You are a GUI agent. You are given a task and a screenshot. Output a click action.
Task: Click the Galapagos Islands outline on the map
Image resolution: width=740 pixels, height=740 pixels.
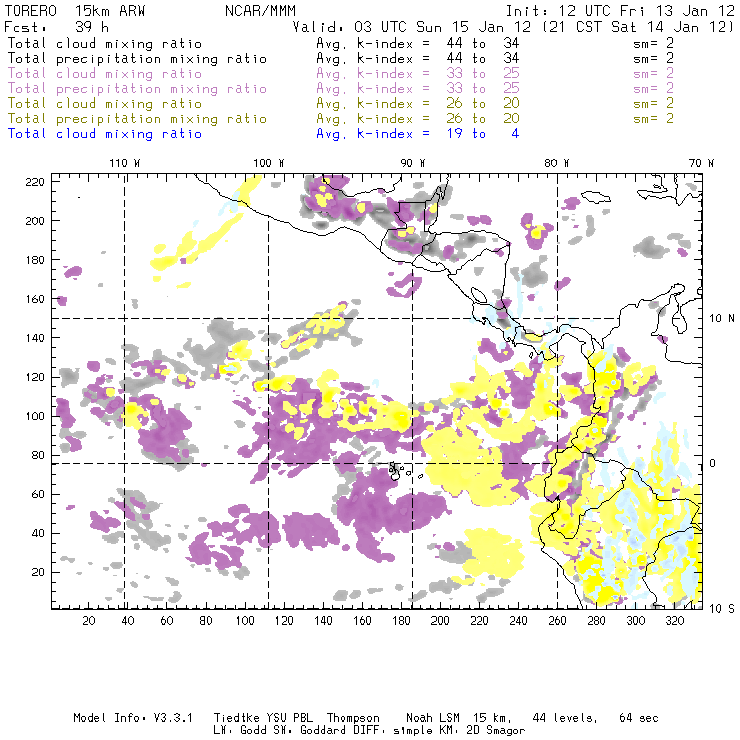404,471
